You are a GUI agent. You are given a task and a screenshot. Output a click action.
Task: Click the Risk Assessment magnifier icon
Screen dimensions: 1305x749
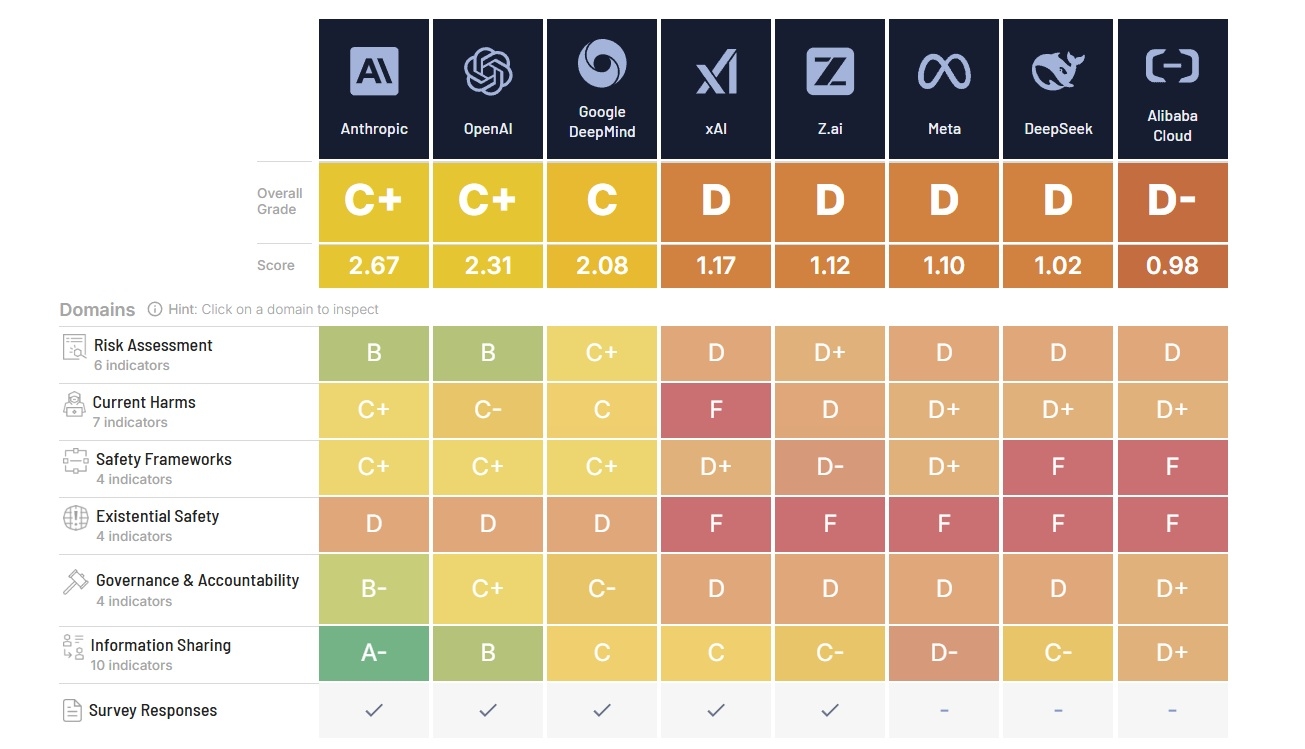[74, 345]
